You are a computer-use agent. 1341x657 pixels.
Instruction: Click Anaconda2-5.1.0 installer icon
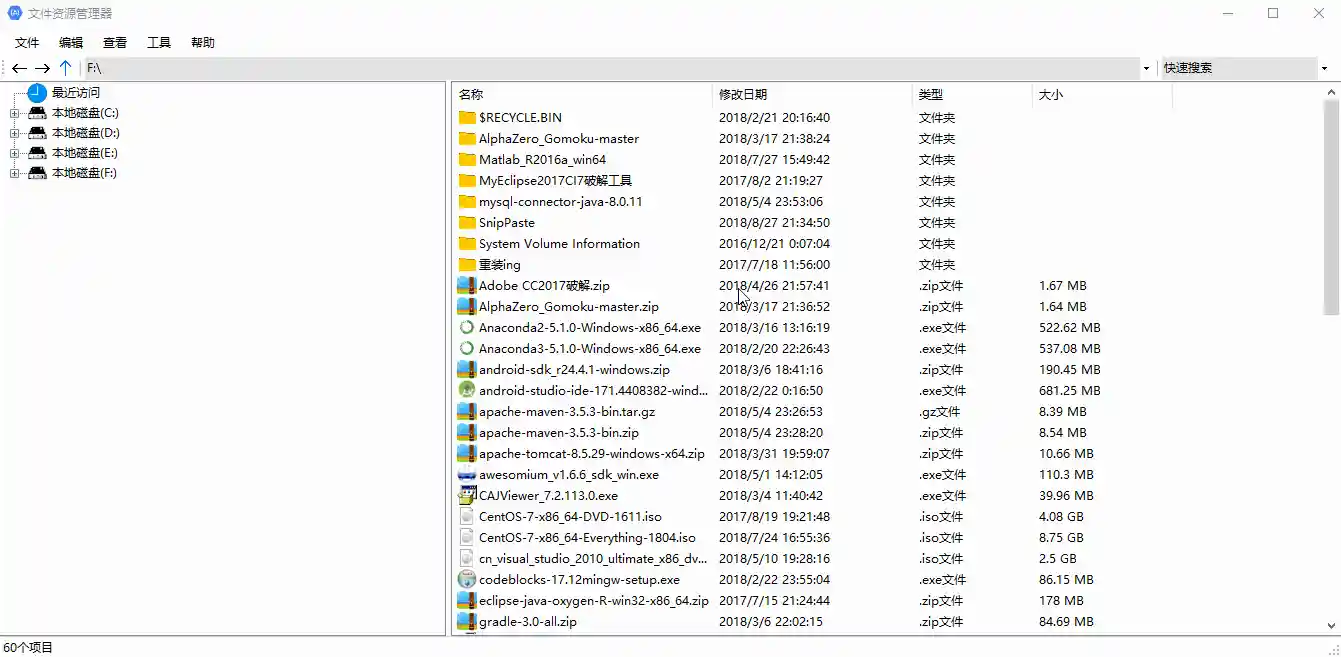pyautogui.click(x=467, y=328)
